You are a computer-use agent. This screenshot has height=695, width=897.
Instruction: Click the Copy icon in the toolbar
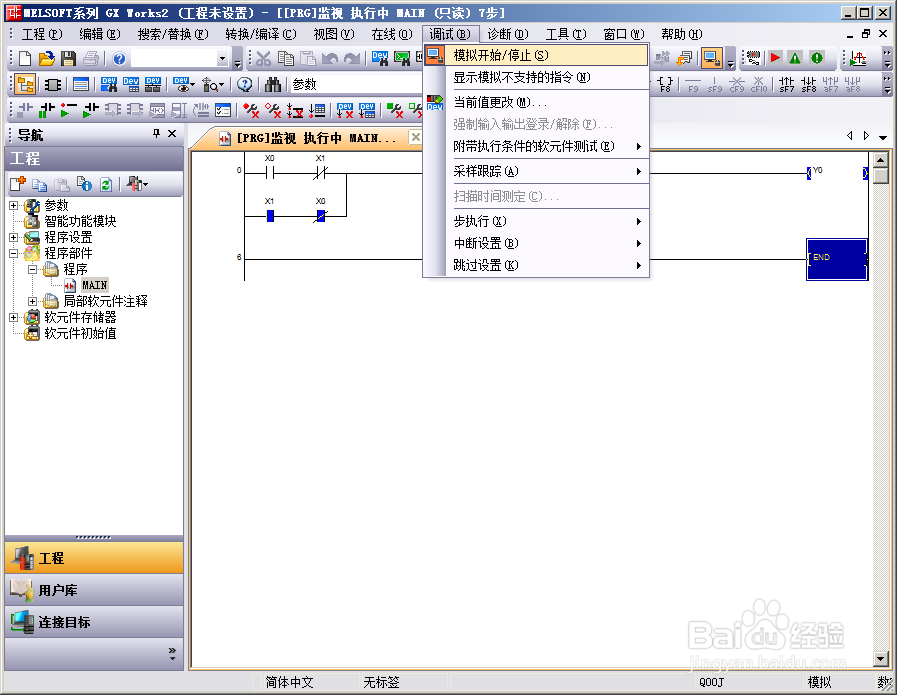coord(285,58)
